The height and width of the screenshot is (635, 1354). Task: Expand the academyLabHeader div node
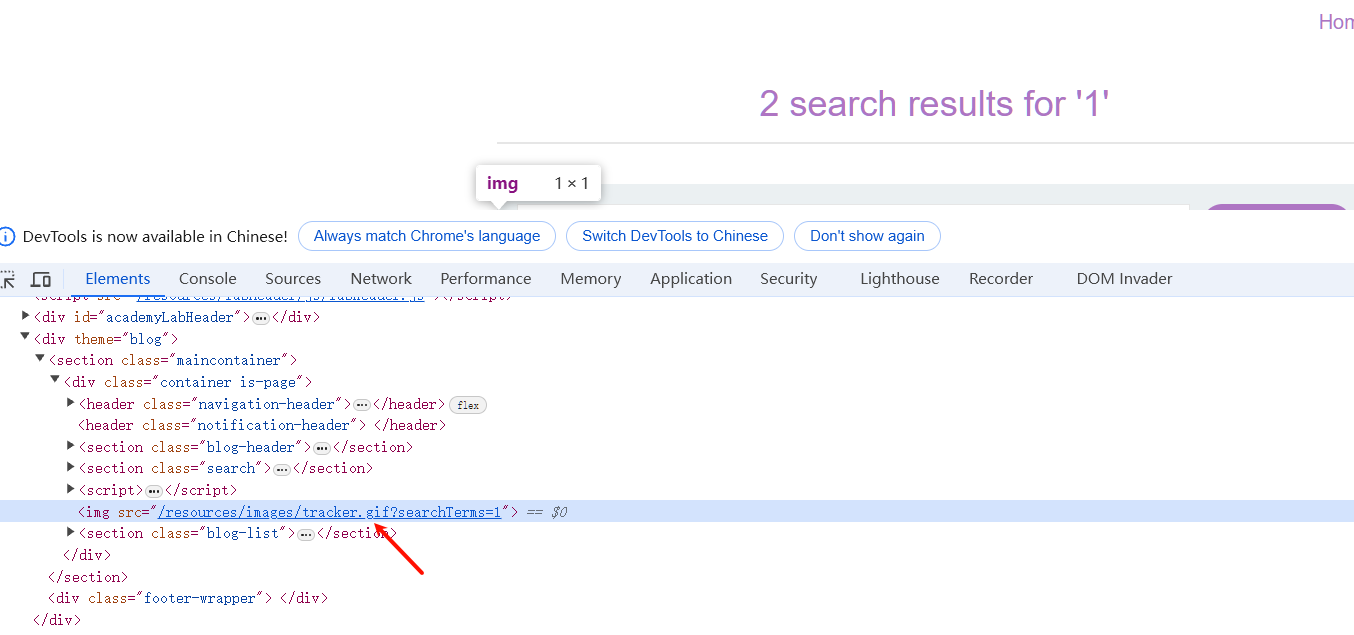(x=26, y=317)
